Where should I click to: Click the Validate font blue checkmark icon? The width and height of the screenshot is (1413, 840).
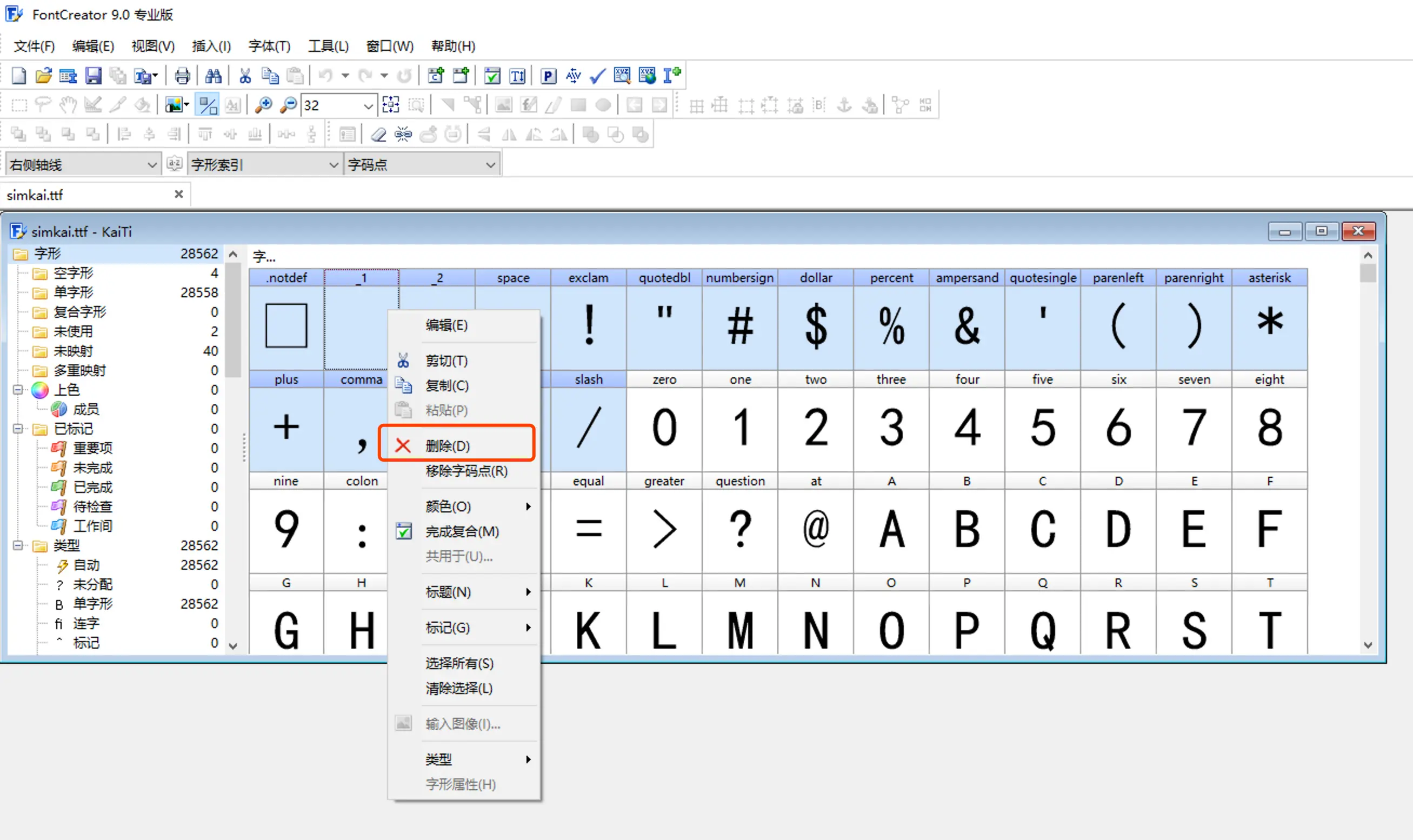[597, 75]
